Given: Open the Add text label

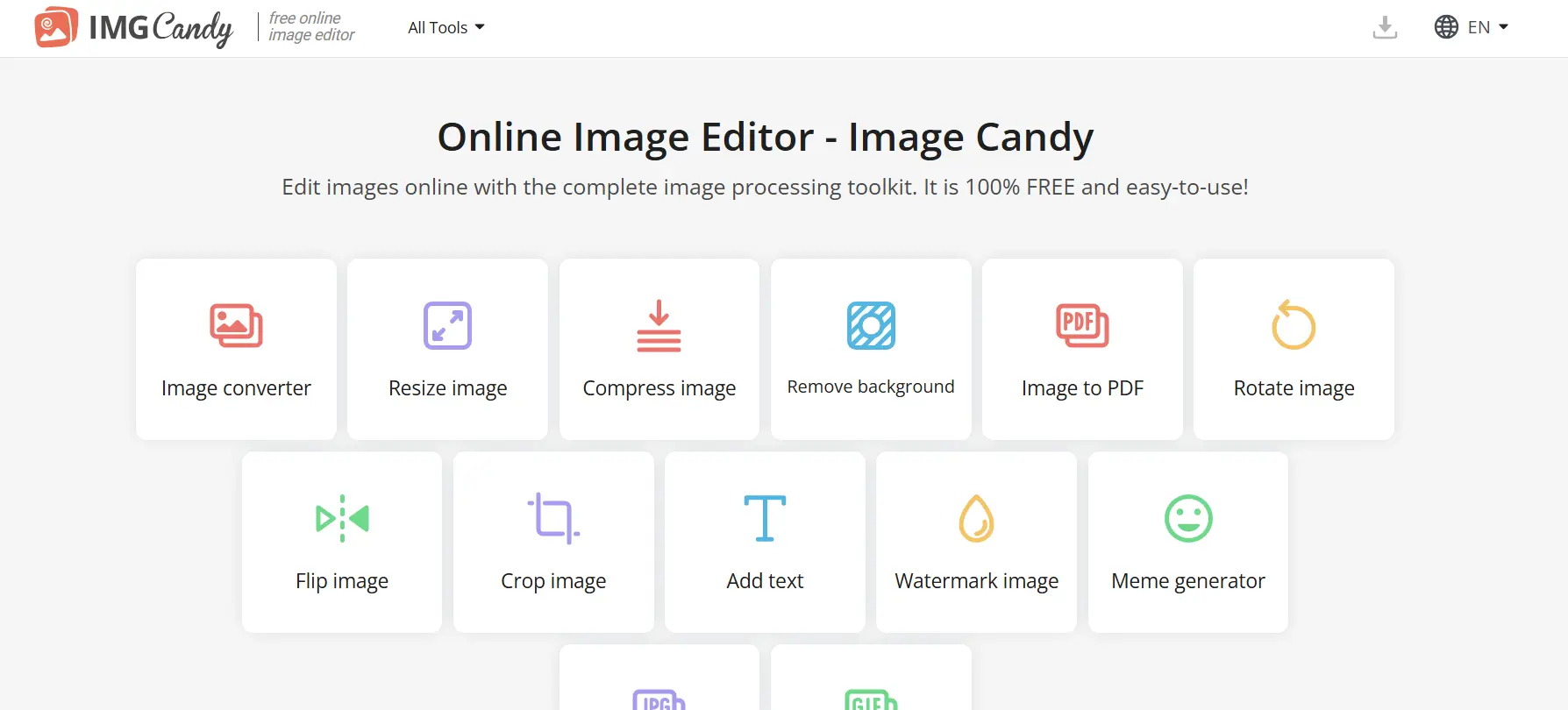Looking at the screenshot, I should 765,581.
